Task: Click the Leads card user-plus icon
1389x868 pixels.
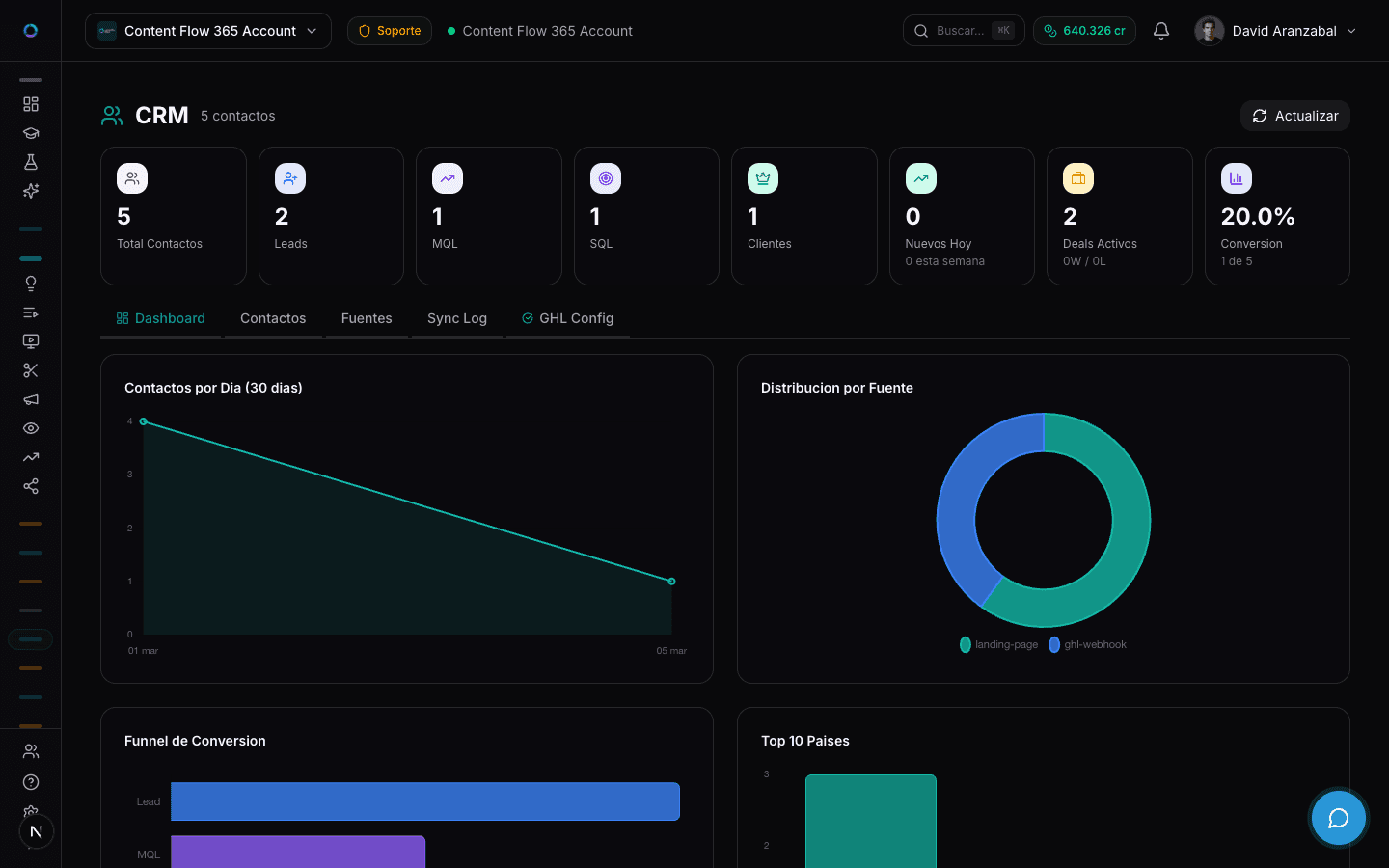Action: tap(290, 178)
